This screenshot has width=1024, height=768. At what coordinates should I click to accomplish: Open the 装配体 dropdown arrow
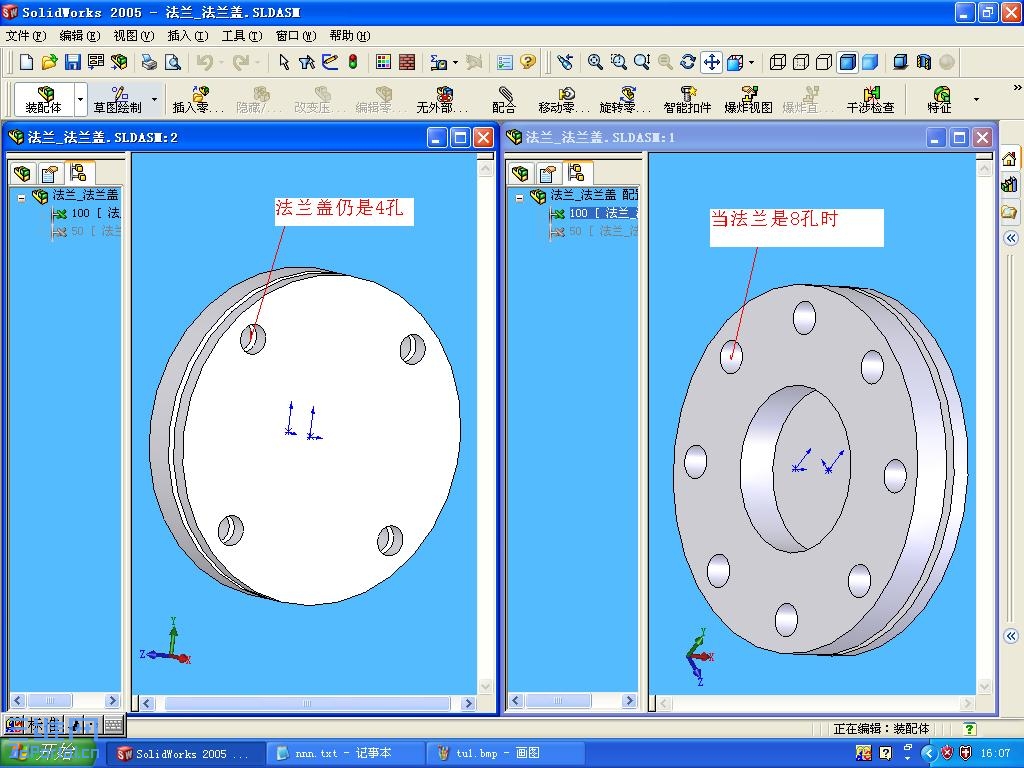click(80, 99)
